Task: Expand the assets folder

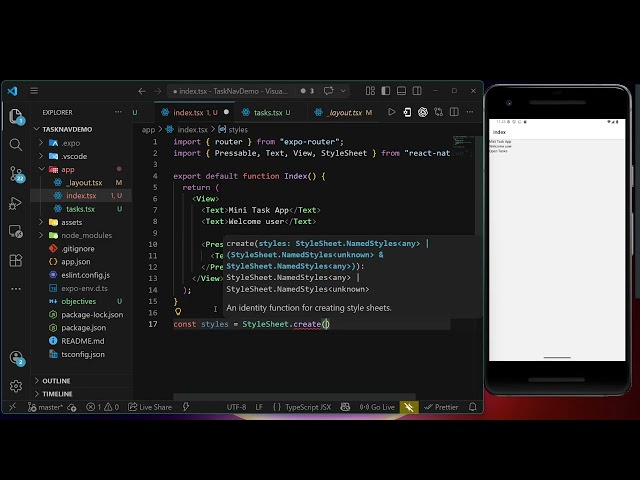Action: (x=41, y=222)
